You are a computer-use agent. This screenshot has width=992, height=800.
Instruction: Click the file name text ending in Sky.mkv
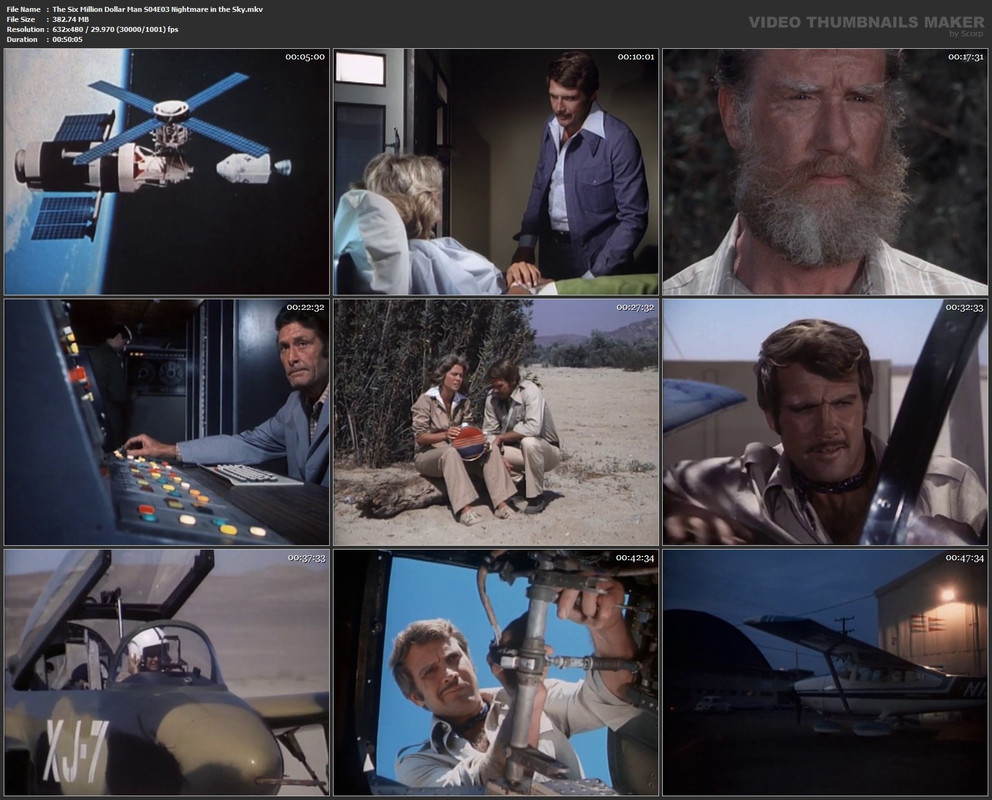[158, 9]
